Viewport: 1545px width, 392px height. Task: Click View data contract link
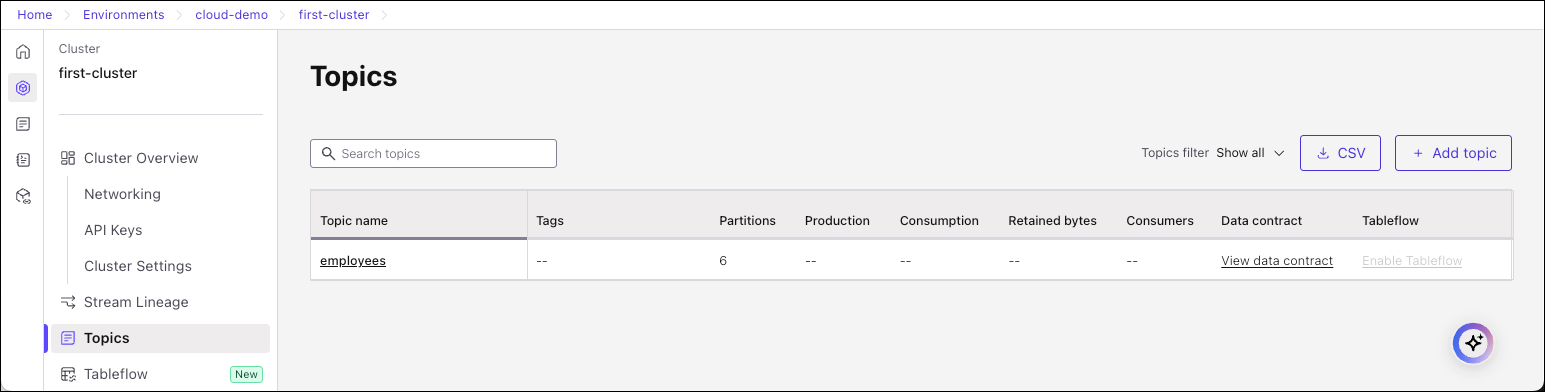[x=1277, y=260]
